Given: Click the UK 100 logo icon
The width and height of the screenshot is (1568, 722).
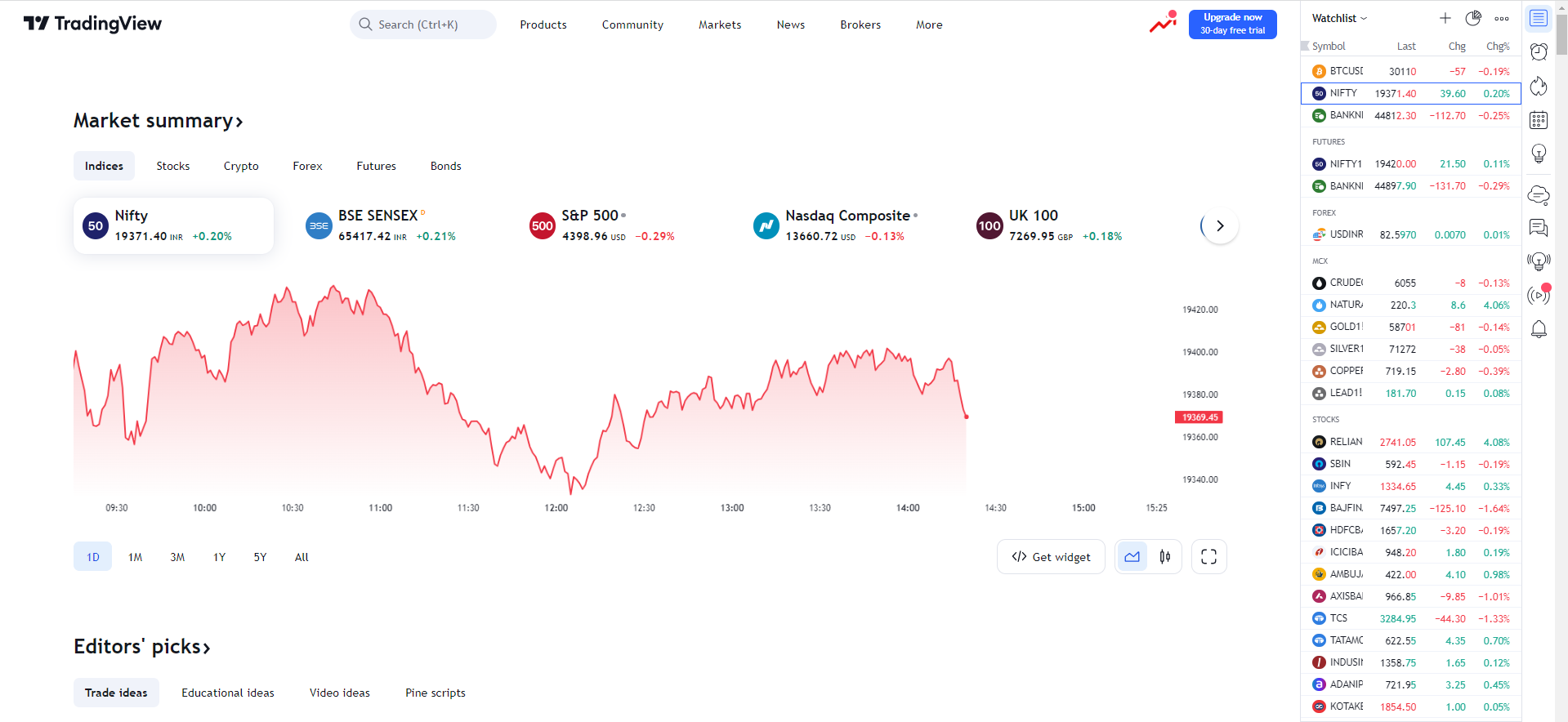Looking at the screenshot, I should [x=989, y=226].
